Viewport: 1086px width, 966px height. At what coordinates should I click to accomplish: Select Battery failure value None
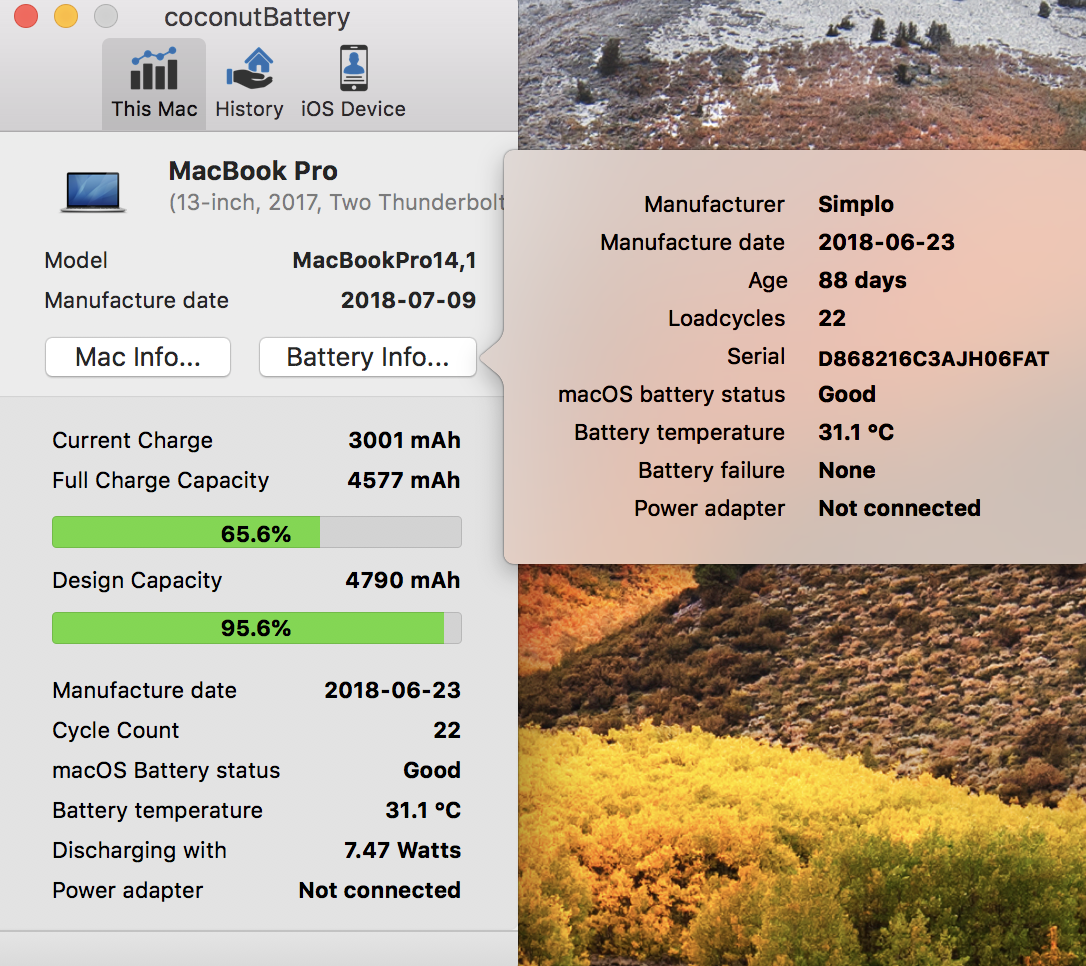pyautogui.click(x=847, y=471)
